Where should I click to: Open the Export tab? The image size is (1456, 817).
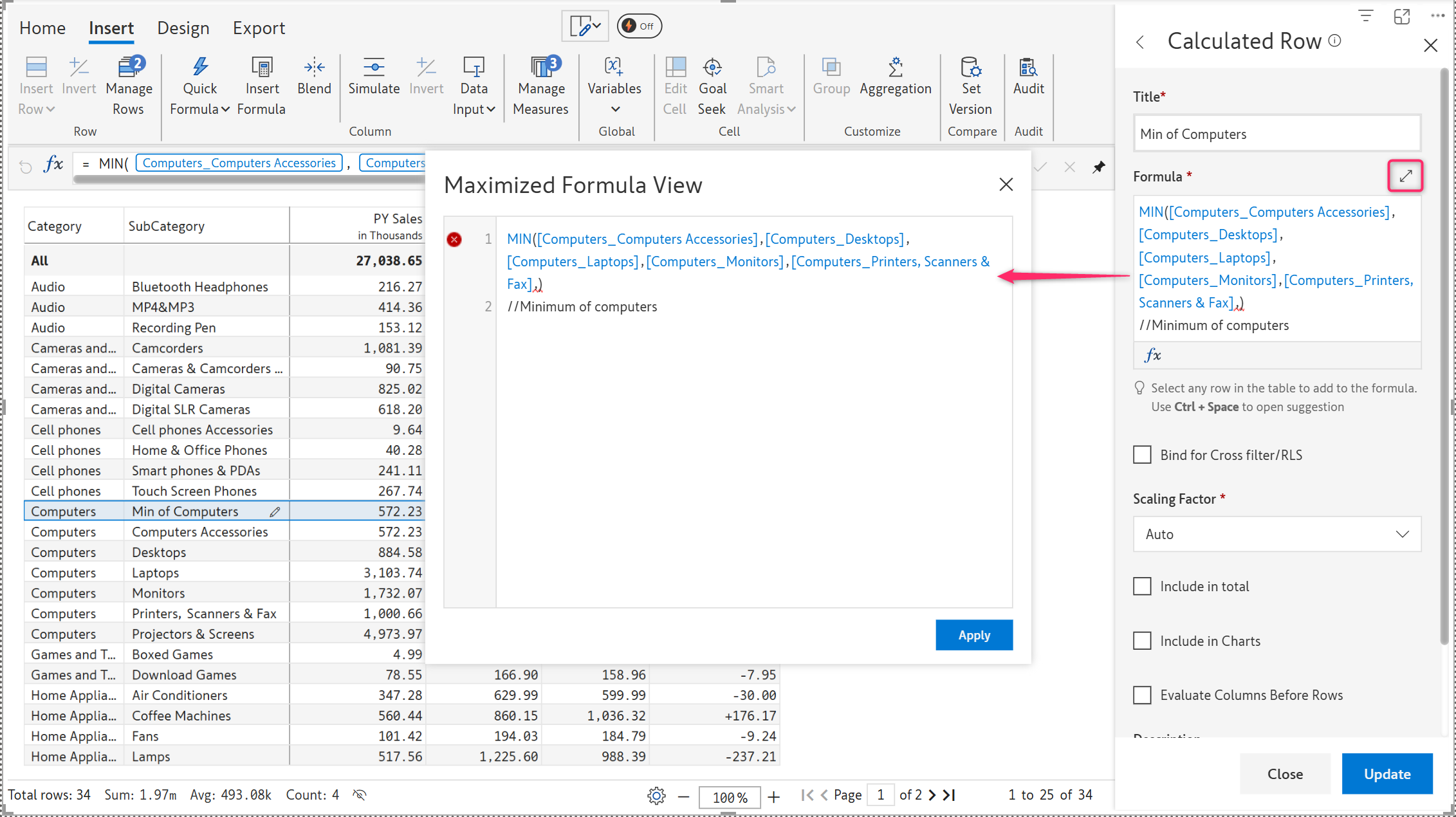[x=259, y=28]
